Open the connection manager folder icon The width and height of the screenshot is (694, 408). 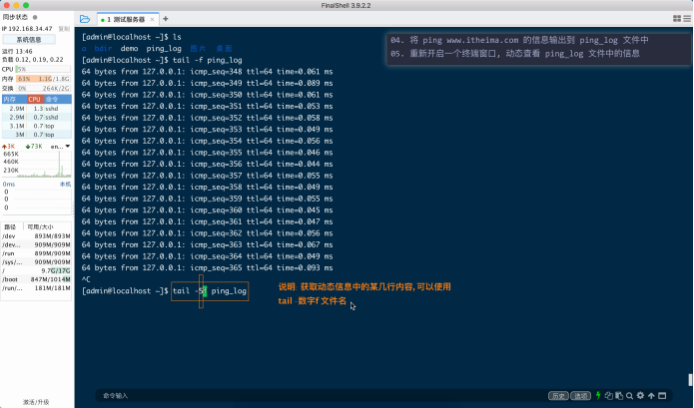[85, 19]
